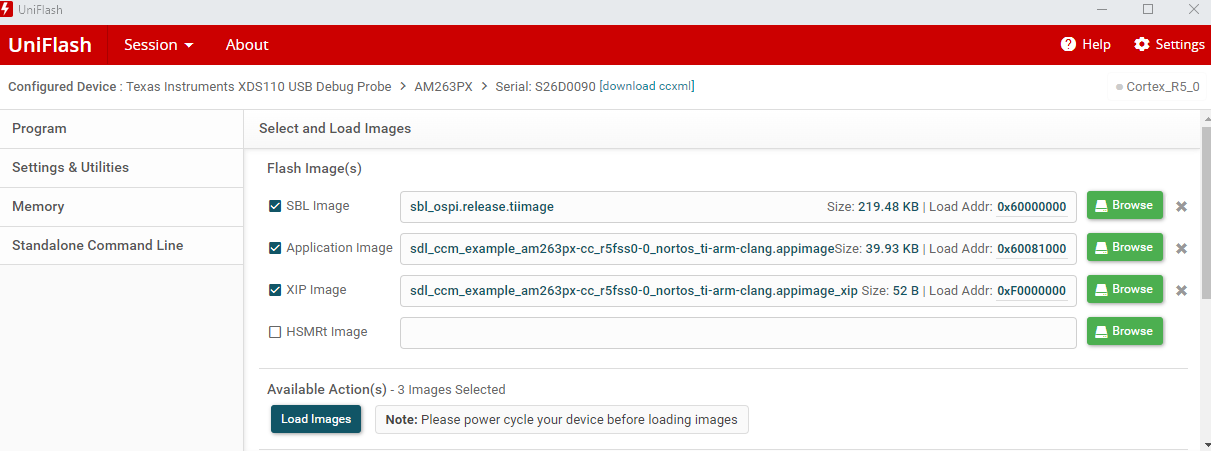
Task: Switch to the Memory section
Action: tap(121, 207)
